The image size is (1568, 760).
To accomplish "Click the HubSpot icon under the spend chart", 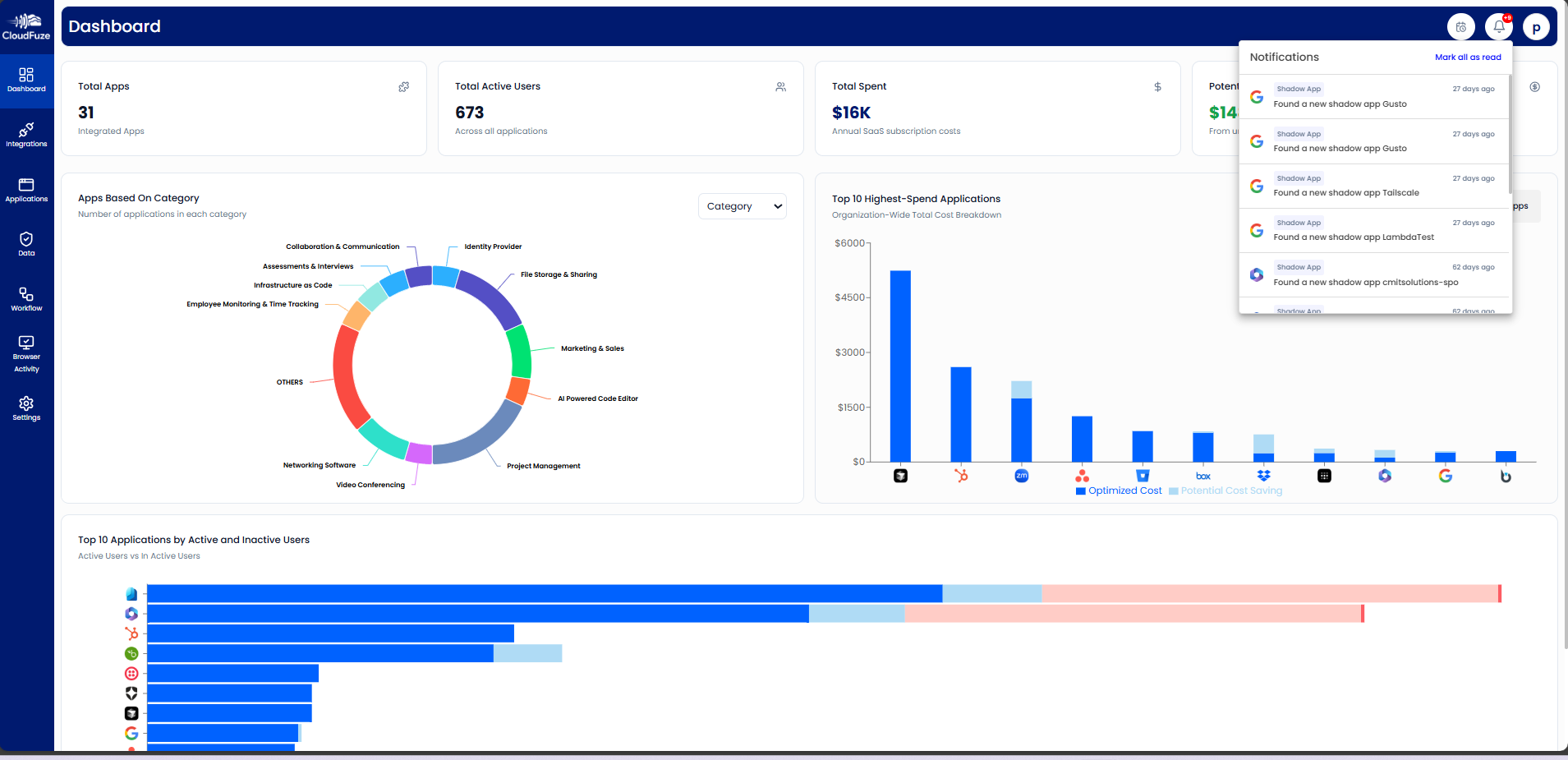I will [x=961, y=476].
